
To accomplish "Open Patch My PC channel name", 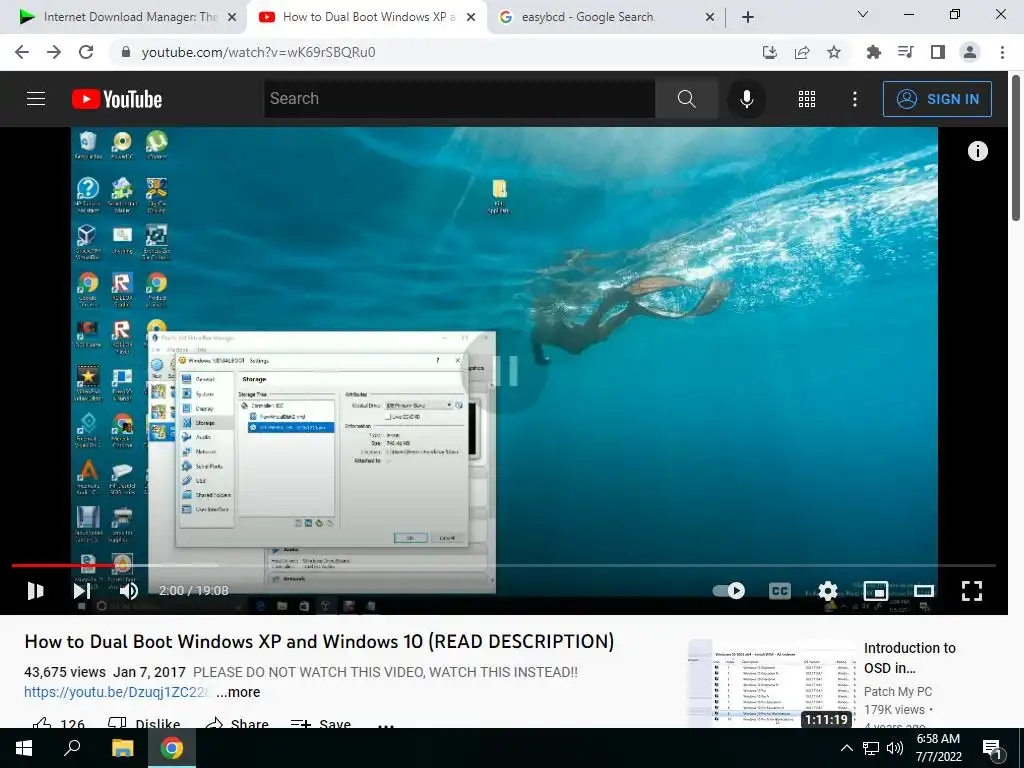I will [898, 692].
